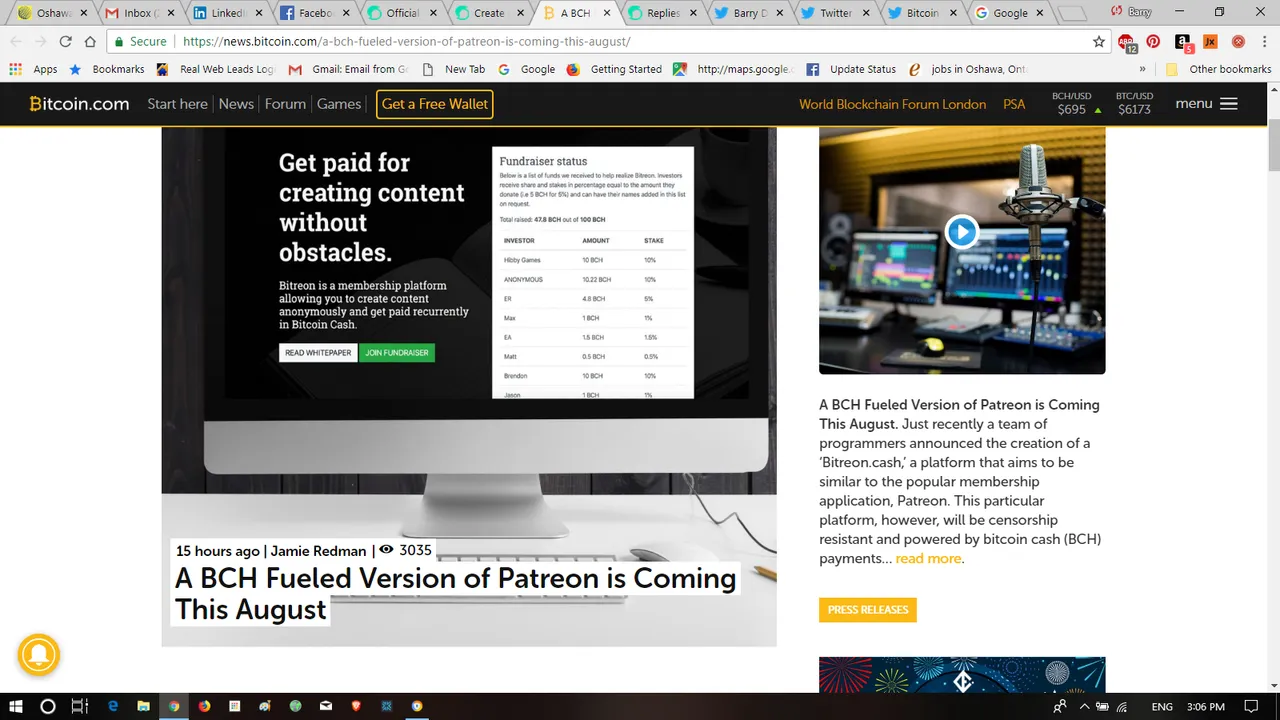1280x720 pixels.
Task: Open the News nav link
Action: [236, 104]
